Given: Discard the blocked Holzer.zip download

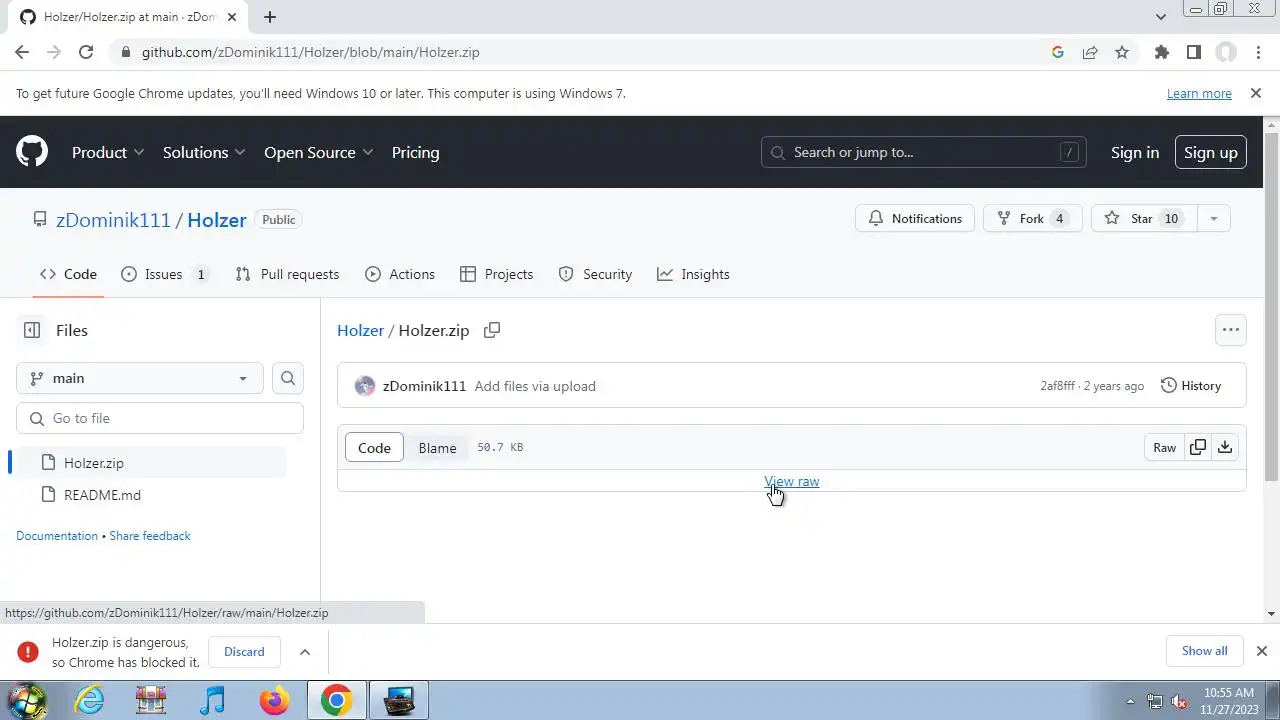Looking at the screenshot, I should coord(244,652).
